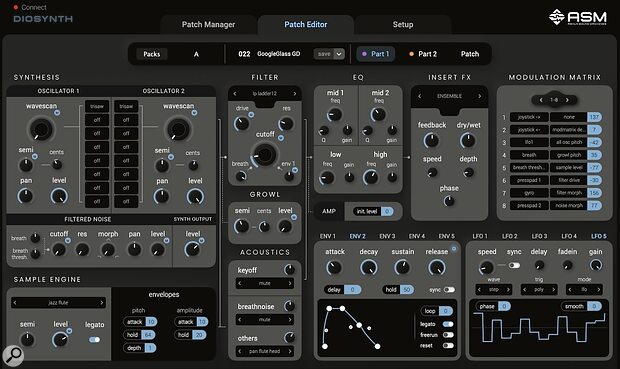Select next LFO trig mode after poly
Image resolution: width=620 pixels, height=369 pixels.
554,290
